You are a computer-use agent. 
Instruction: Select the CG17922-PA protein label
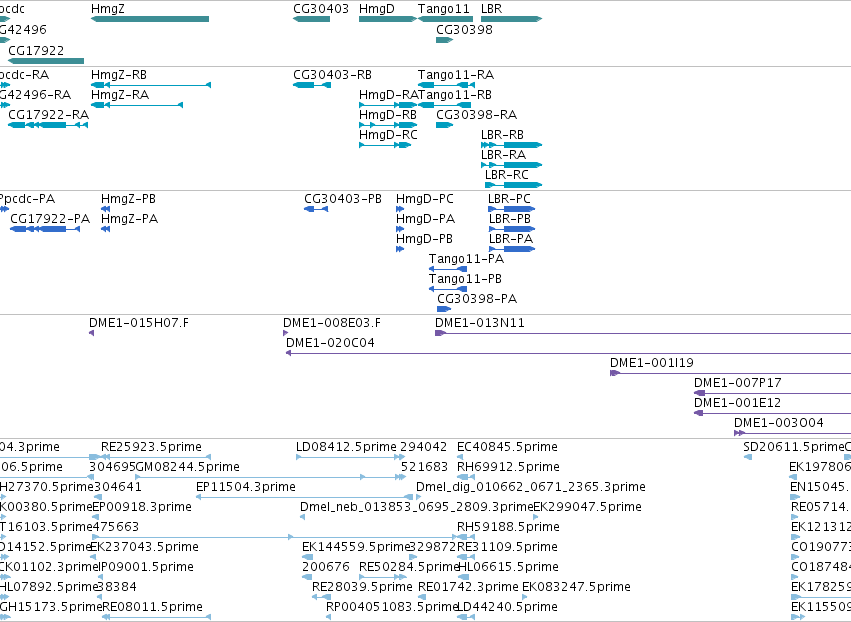50,219
